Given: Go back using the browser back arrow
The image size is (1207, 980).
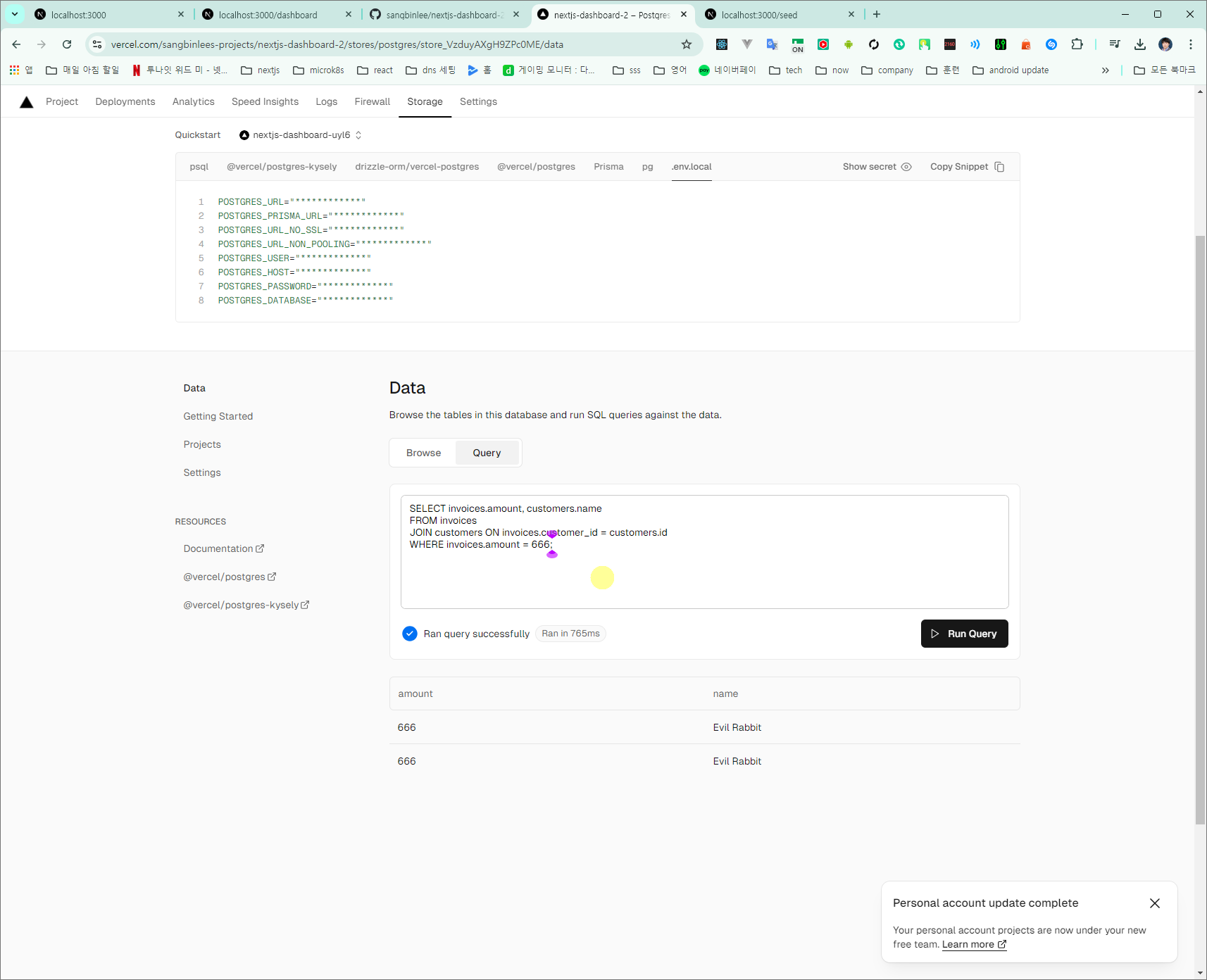Looking at the screenshot, I should click(x=16, y=44).
